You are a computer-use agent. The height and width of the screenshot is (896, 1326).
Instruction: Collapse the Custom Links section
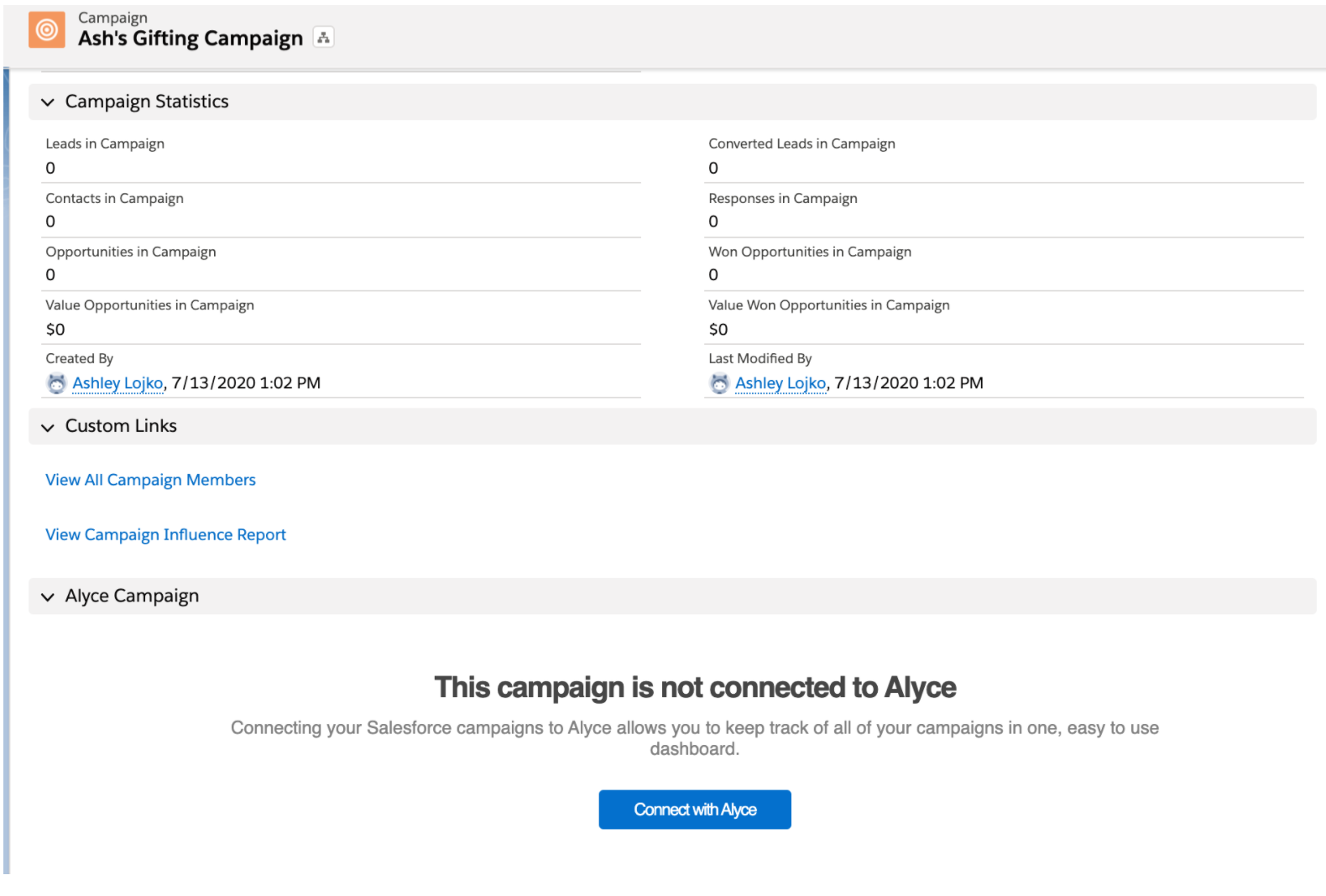tap(48, 427)
